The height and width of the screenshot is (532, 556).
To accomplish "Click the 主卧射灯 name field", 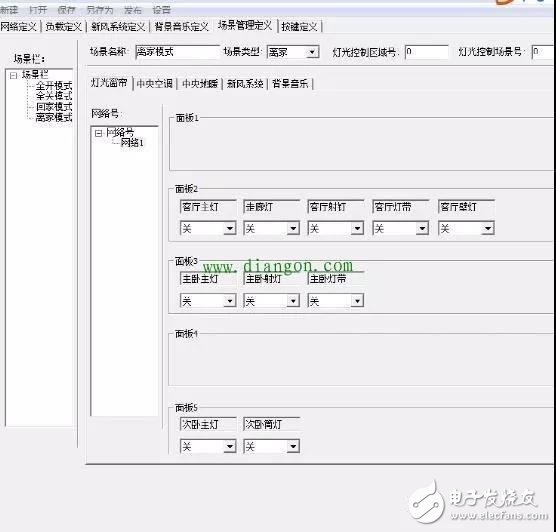I will [x=272, y=279].
